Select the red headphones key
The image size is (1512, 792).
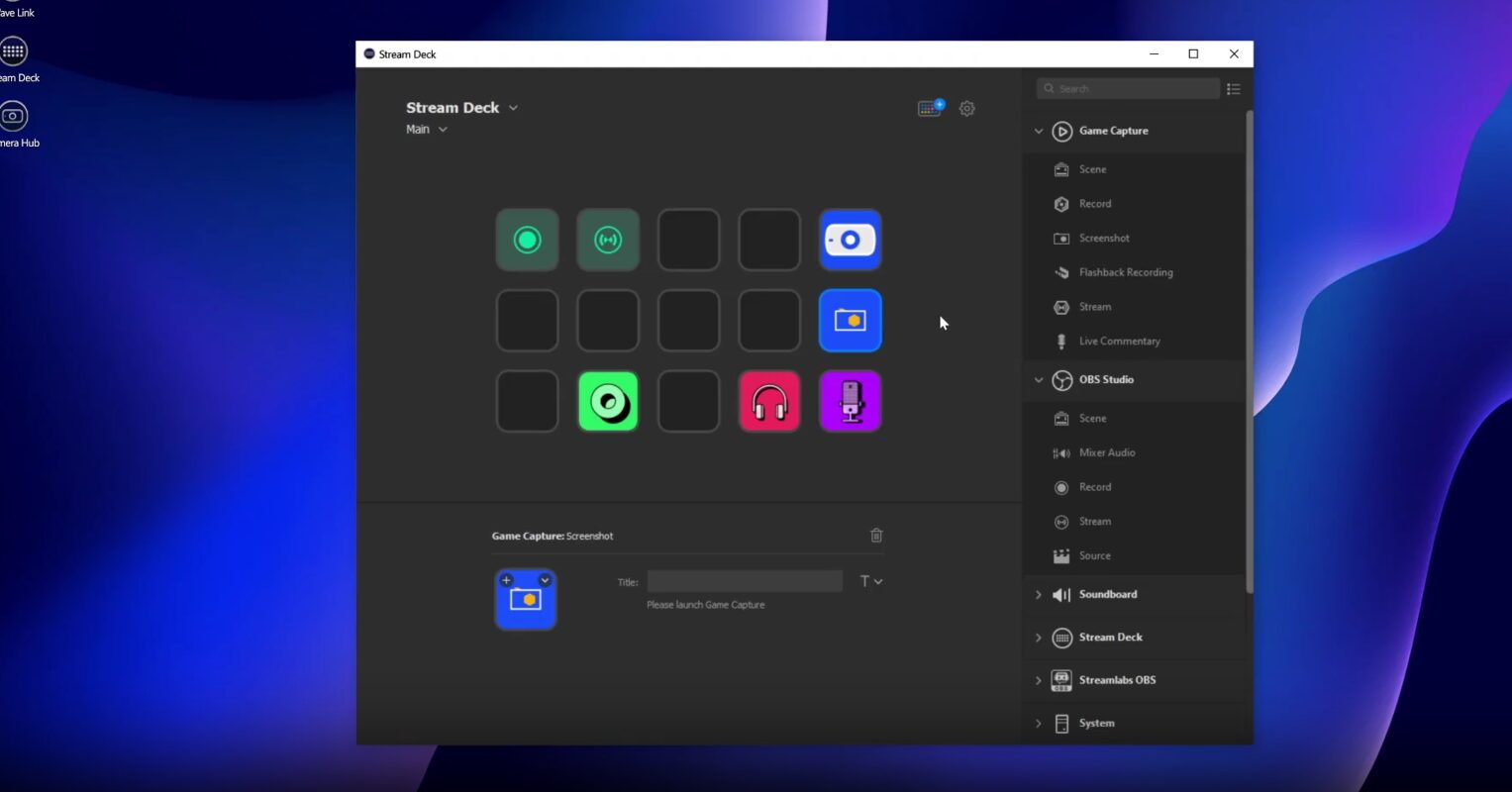point(769,401)
